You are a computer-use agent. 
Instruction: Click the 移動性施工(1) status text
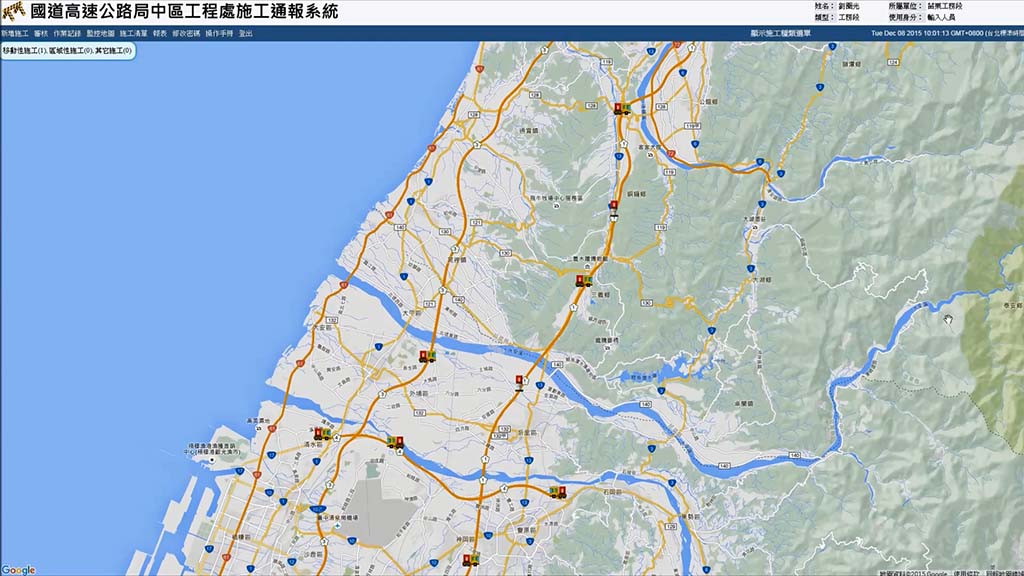pos(24,49)
